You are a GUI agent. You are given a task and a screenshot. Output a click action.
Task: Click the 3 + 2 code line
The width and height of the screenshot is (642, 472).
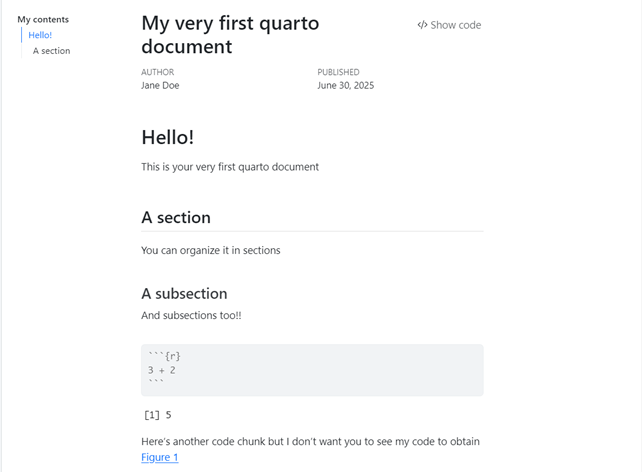162,370
